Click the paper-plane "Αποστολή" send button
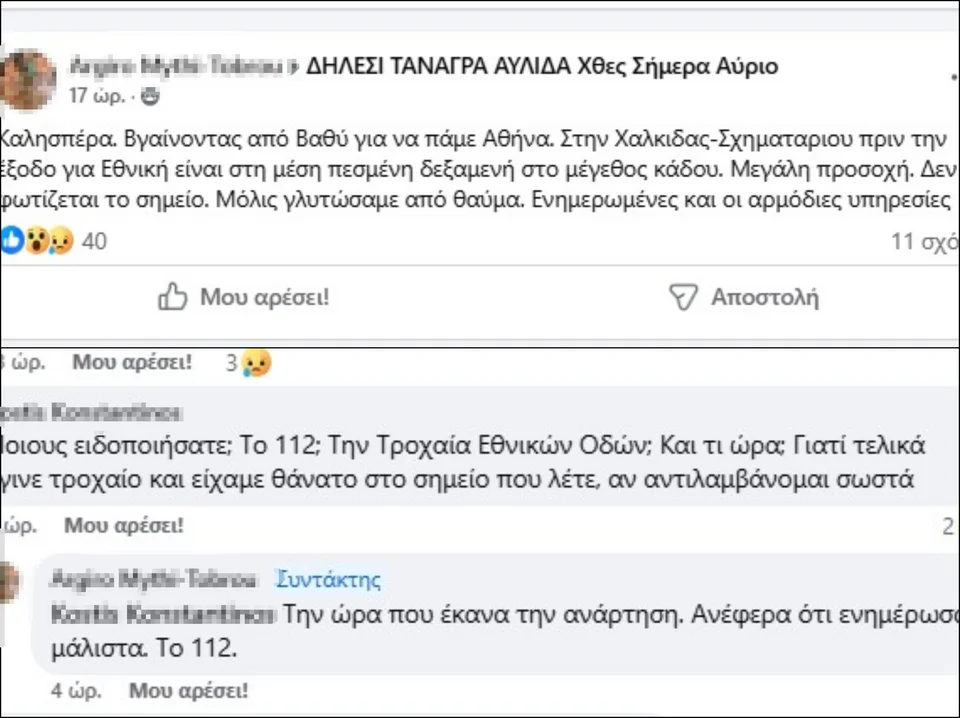The width and height of the screenshot is (960, 718). click(x=743, y=297)
